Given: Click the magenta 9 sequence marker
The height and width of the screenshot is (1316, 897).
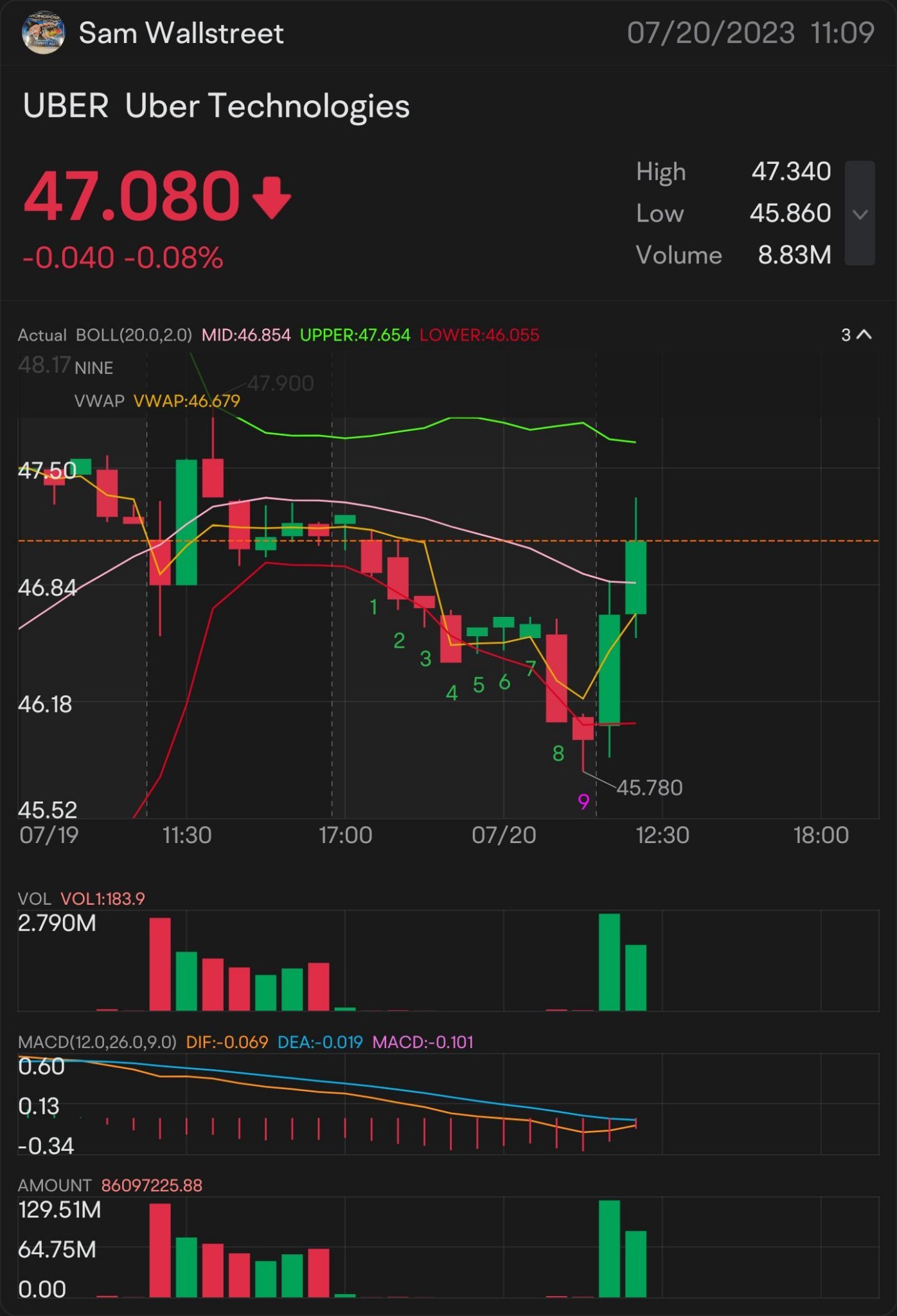Looking at the screenshot, I should point(583,801).
